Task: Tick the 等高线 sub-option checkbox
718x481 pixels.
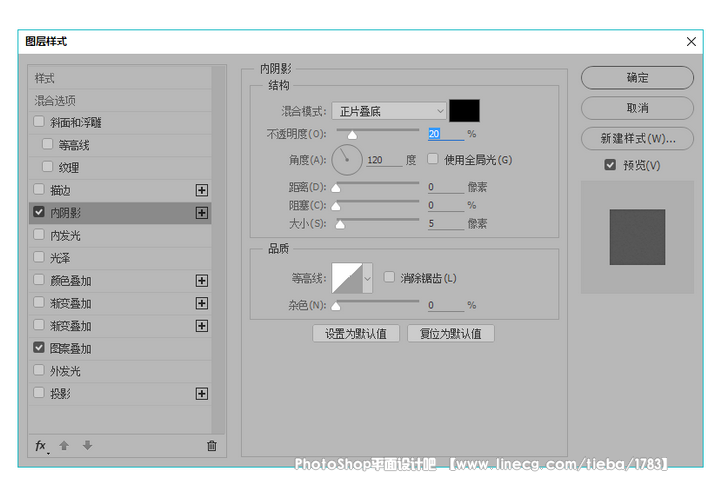Action: point(48,144)
